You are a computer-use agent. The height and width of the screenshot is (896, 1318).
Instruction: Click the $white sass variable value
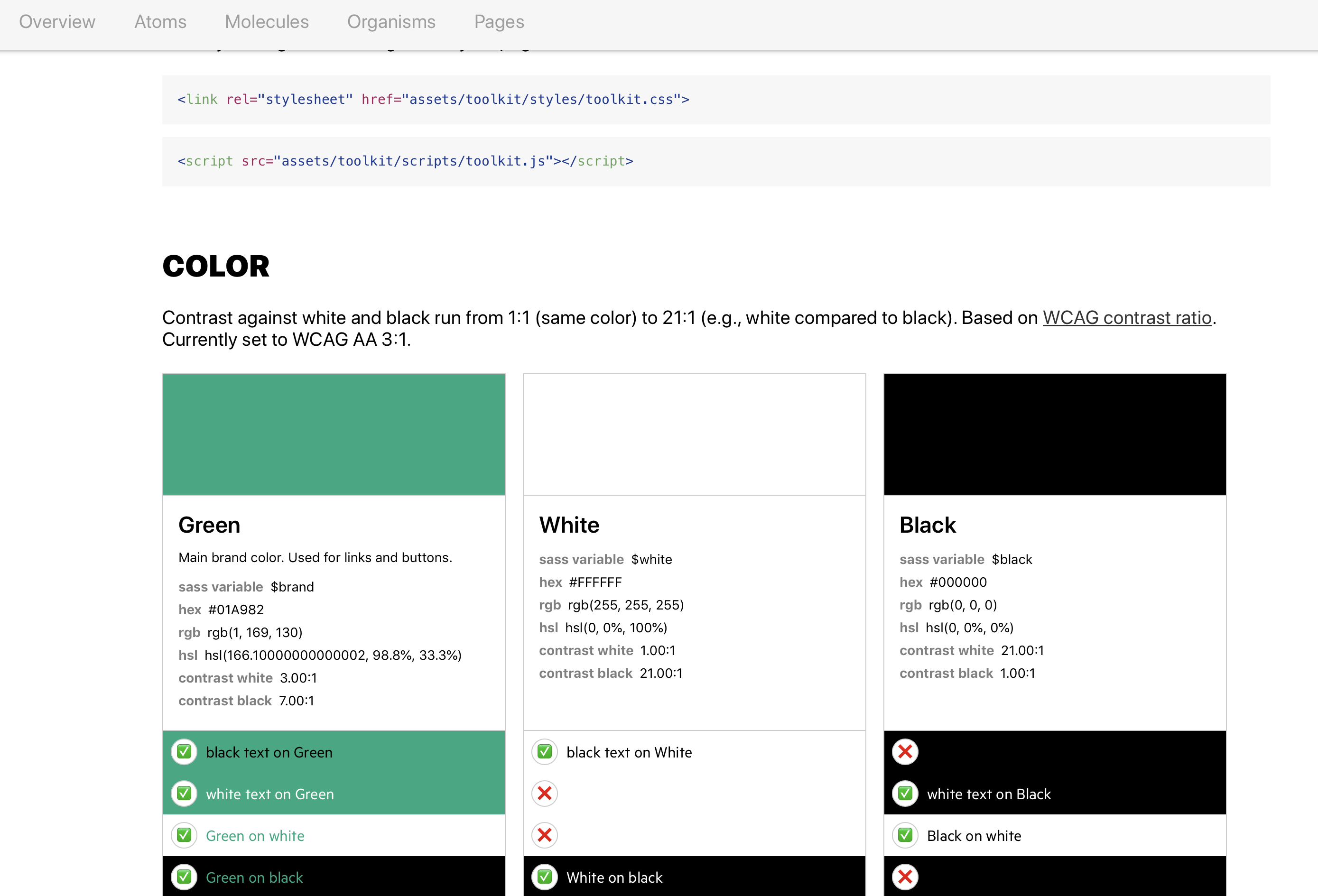pos(651,560)
